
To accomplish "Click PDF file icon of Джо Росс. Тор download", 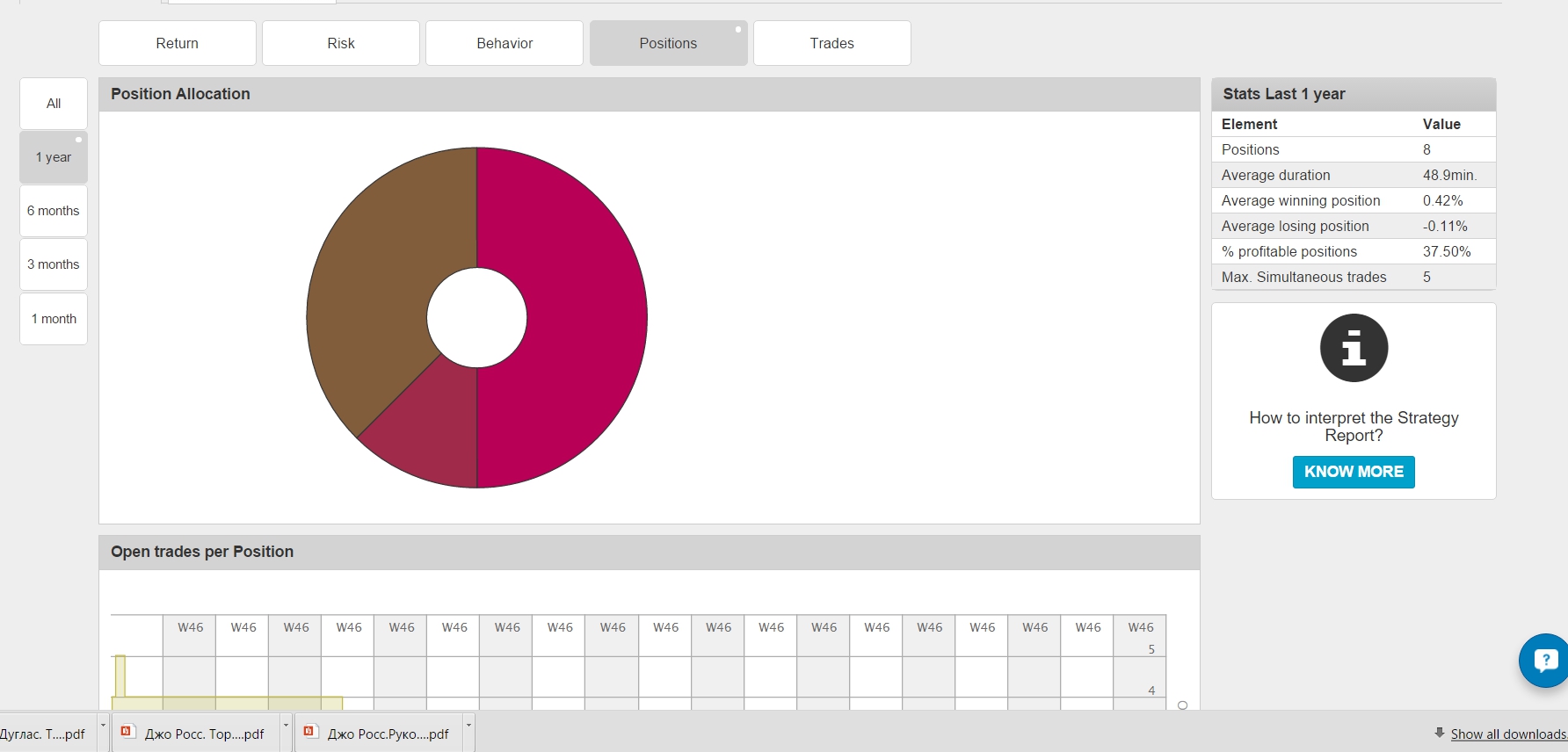I will point(127,731).
